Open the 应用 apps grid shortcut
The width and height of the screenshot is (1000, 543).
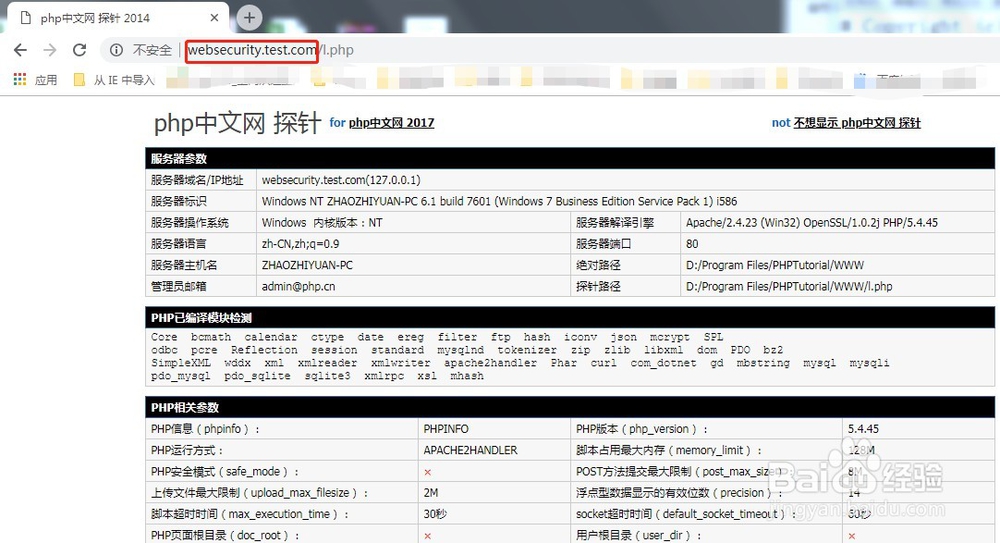[36, 80]
